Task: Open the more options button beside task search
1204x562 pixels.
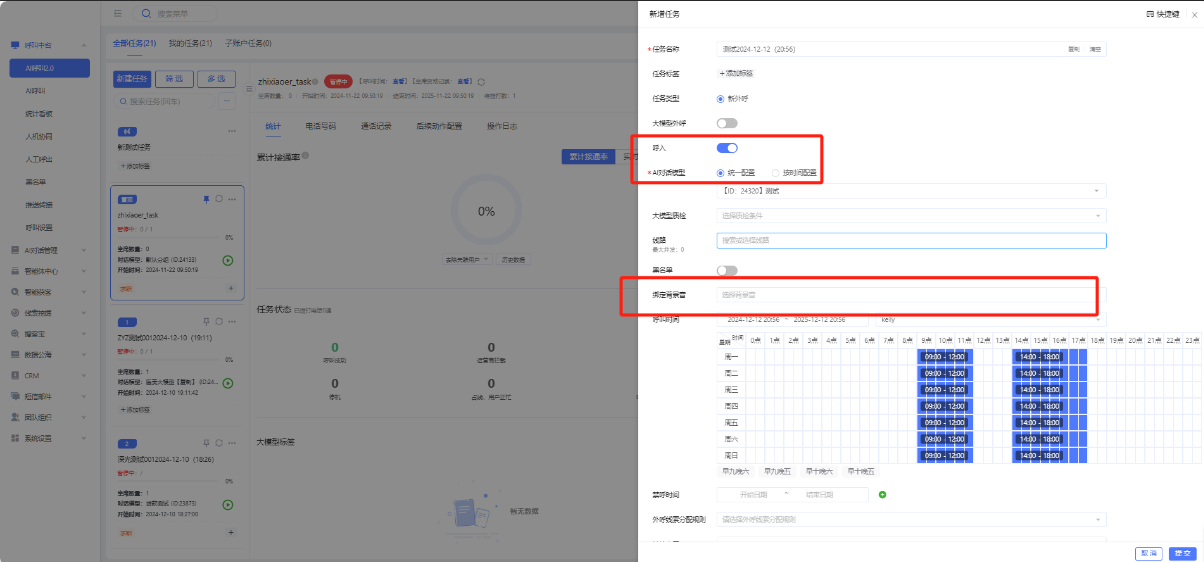Action: (227, 101)
